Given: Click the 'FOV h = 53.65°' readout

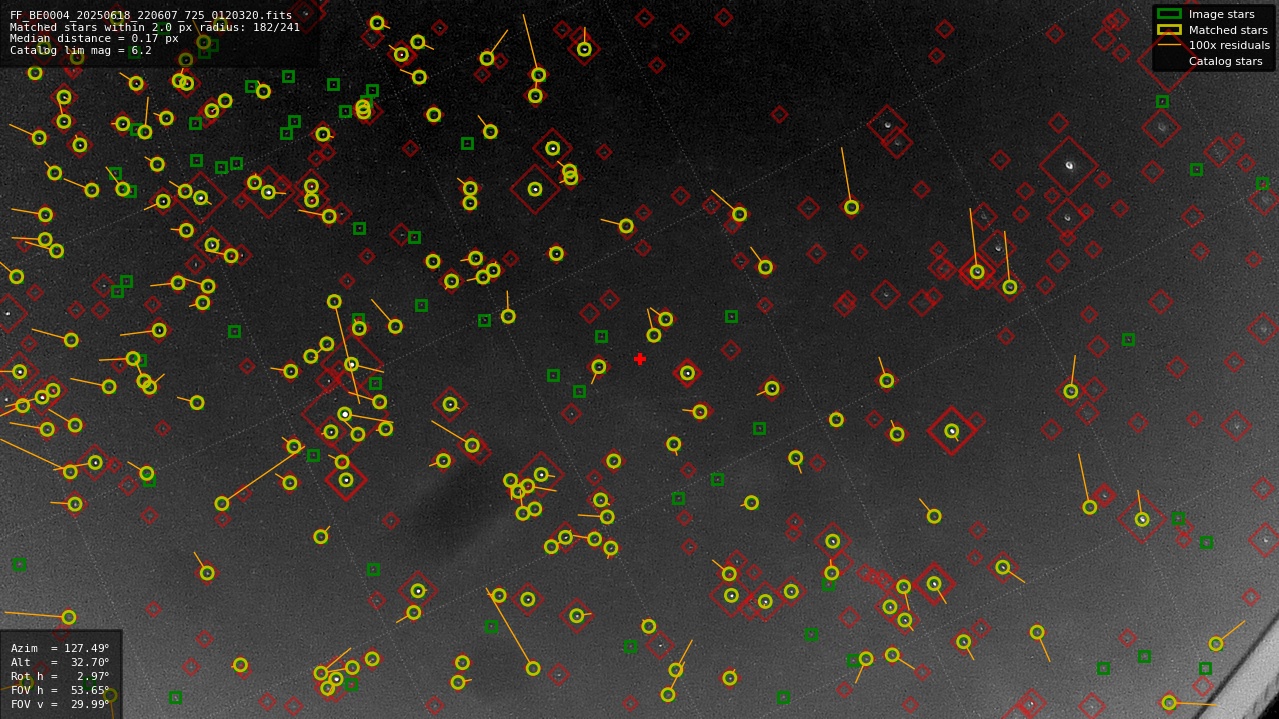Looking at the screenshot, I should coord(60,691).
